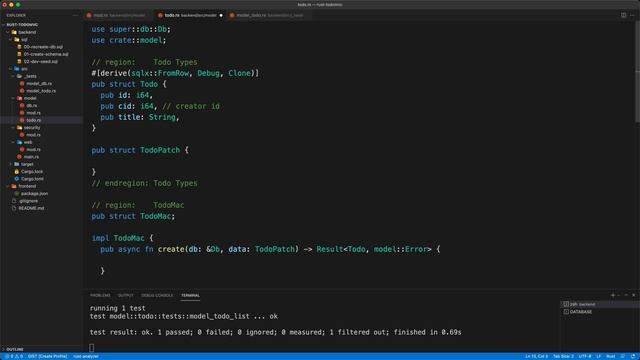Viewport: 640px width, 360px height.
Task: Click the EXPLORER panel title
Action: tap(16, 15)
